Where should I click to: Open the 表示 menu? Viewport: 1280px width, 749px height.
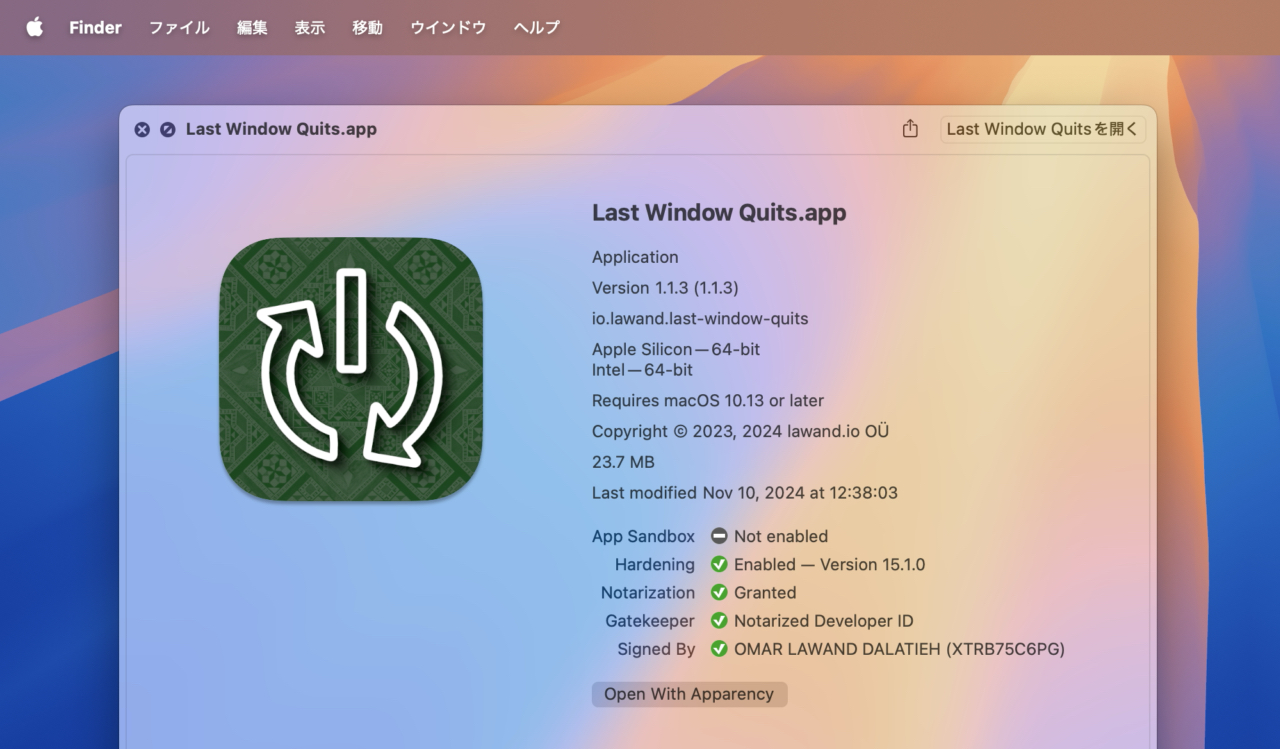(x=310, y=28)
